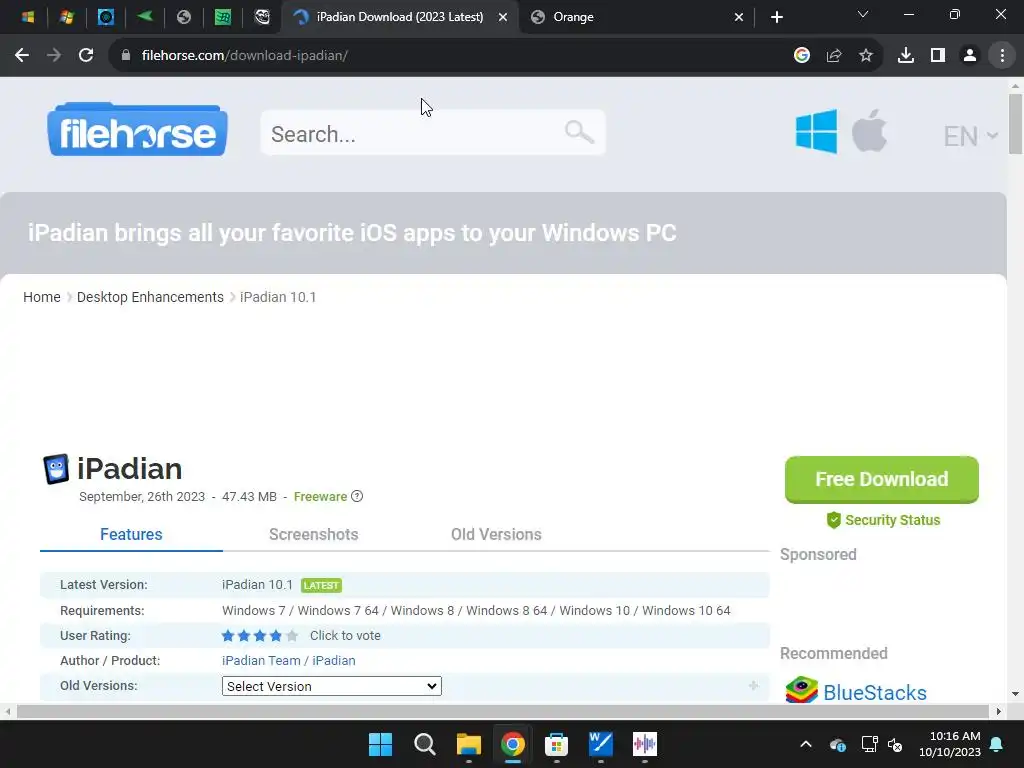Viewport: 1024px width, 768px height.
Task: Click the second pinned browser tab
Action: point(66,17)
